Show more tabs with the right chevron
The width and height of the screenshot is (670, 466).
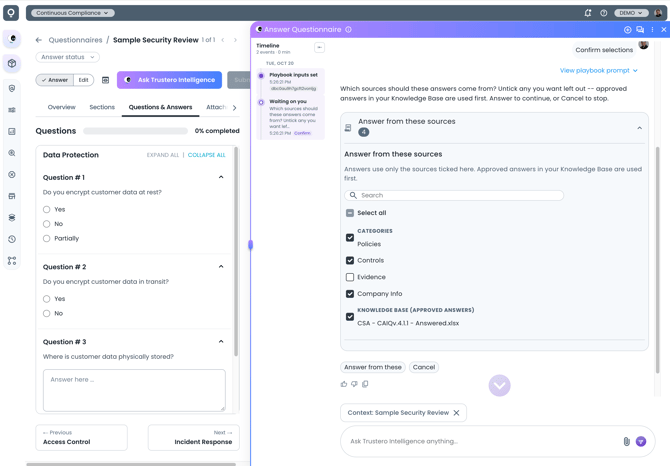(x=234, y=108)
